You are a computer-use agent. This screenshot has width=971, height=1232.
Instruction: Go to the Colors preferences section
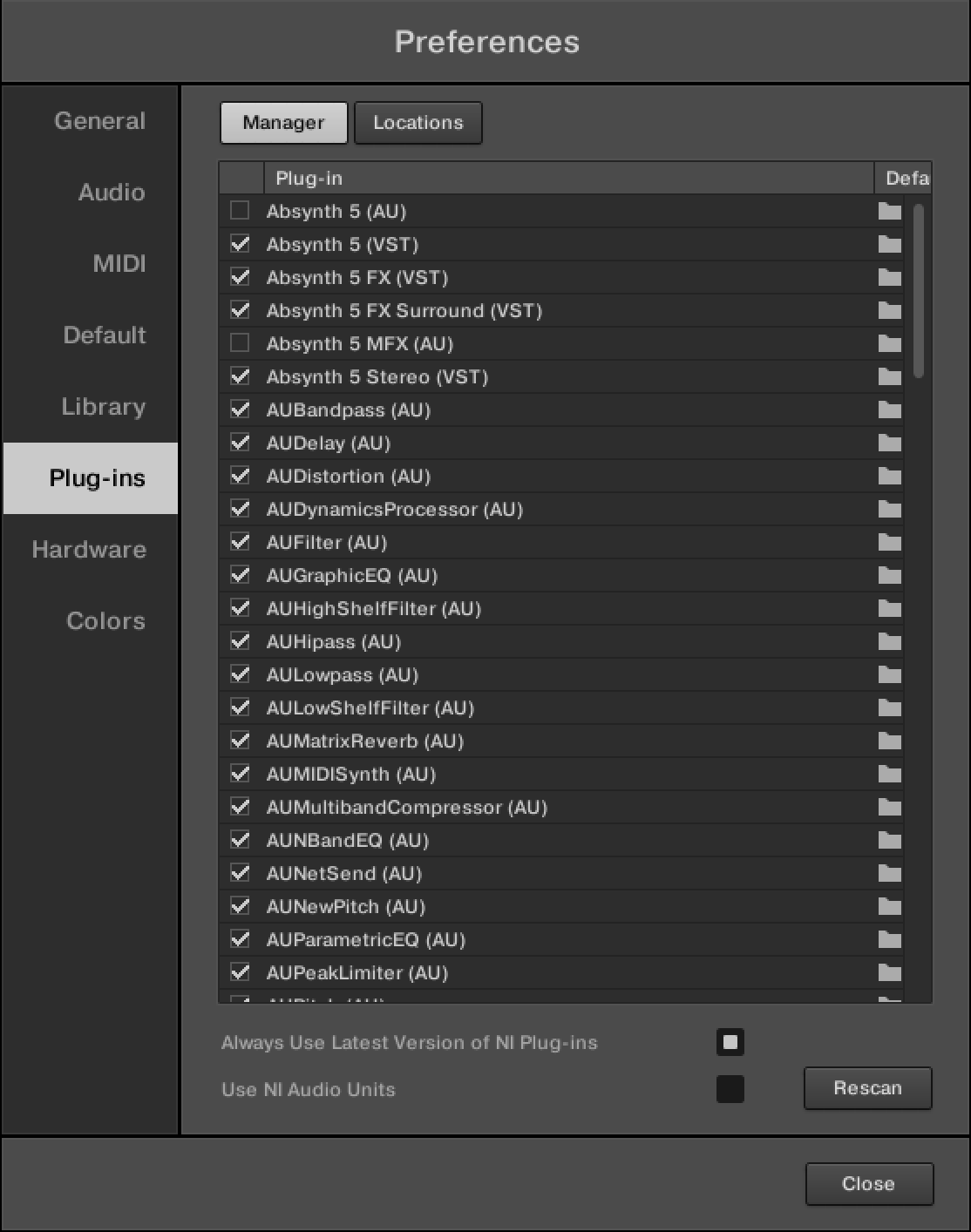[x=105, y=620]
